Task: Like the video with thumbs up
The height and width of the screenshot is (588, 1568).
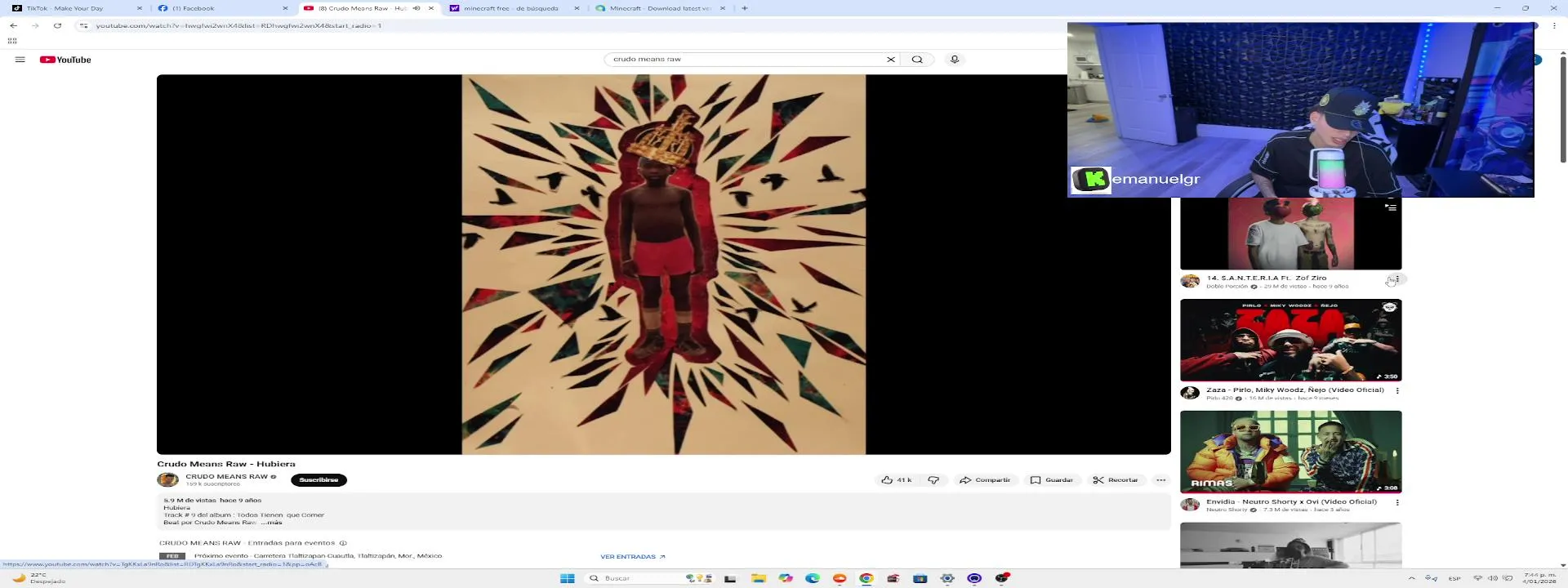Action: click(x=896, y=480)
